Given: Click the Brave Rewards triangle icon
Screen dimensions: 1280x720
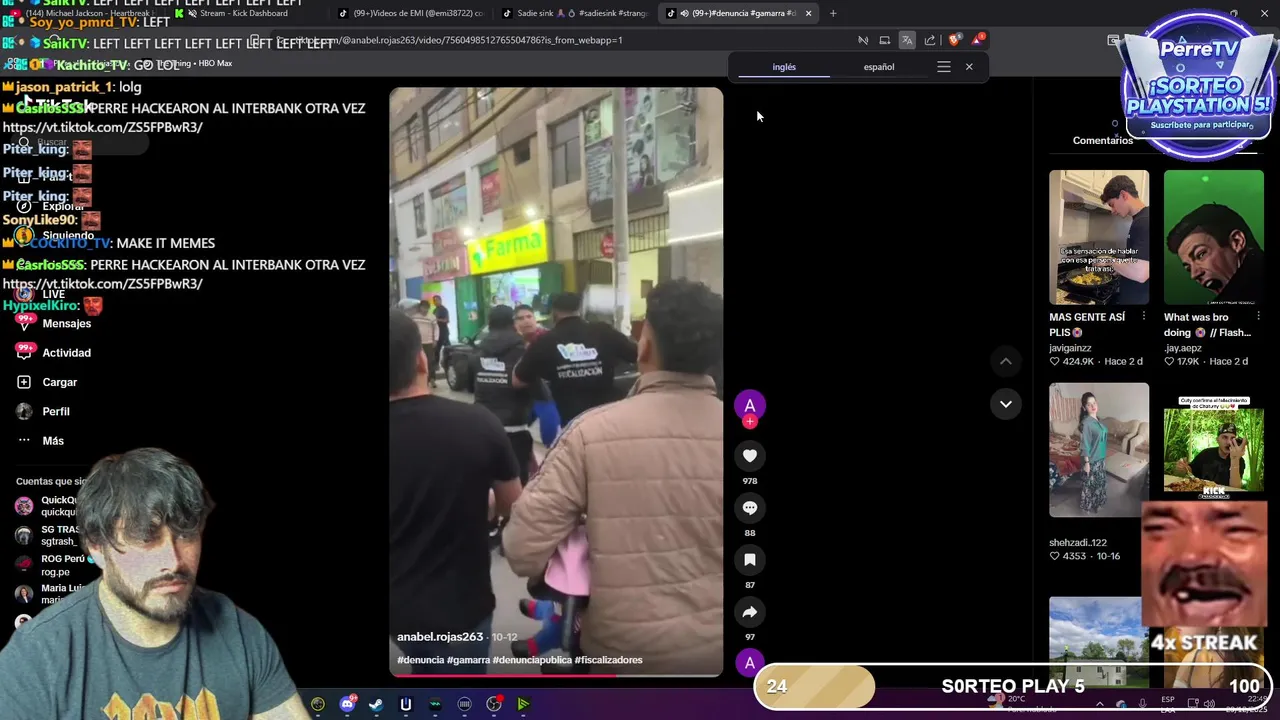Looking at the screenshot, I should (978, 40).
